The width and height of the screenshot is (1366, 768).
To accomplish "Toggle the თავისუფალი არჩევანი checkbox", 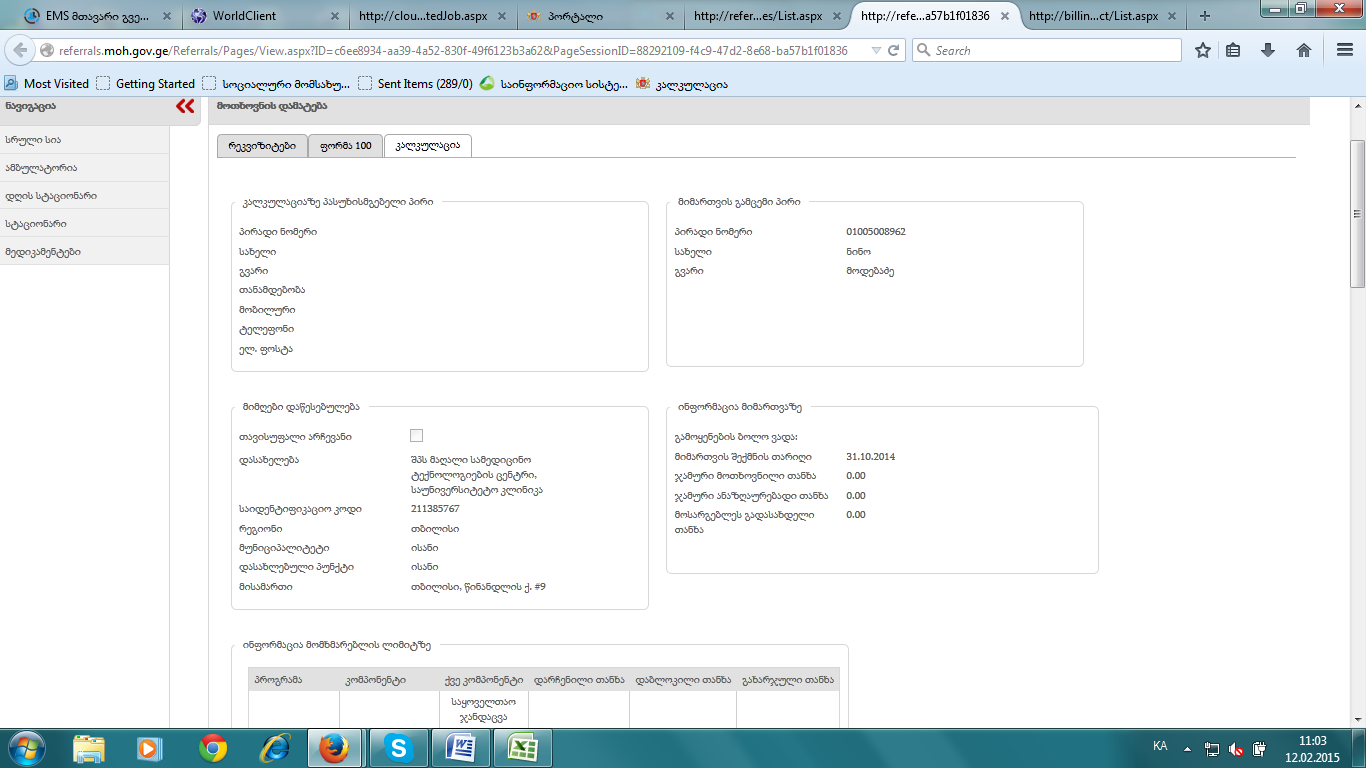I will pyautogui.click(x=416, y=436).
